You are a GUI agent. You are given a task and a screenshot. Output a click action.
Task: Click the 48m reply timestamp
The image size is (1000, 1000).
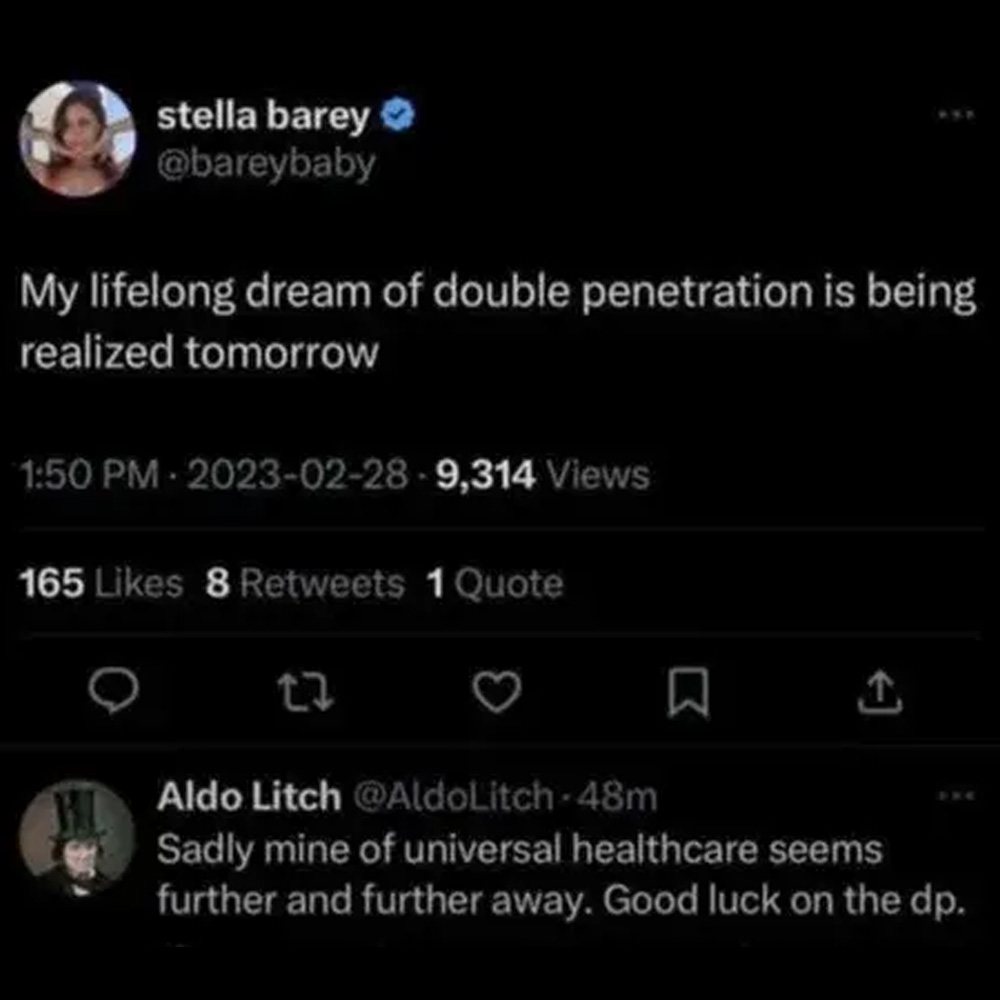point(616,797)
